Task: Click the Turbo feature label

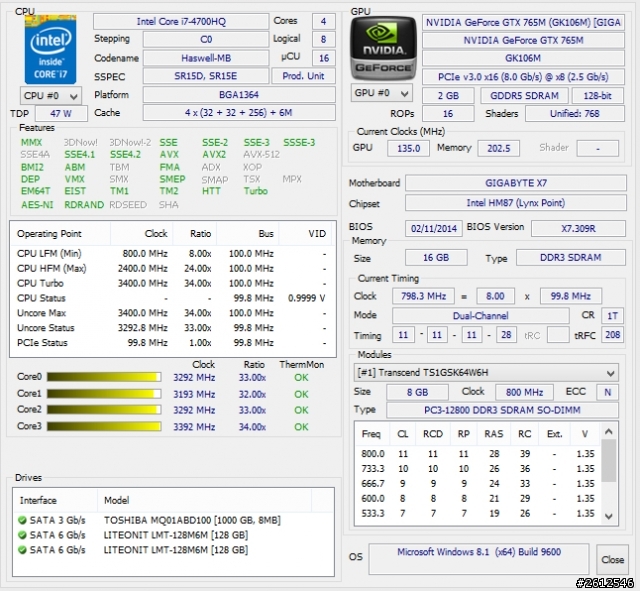Action: tap(256, 191)
